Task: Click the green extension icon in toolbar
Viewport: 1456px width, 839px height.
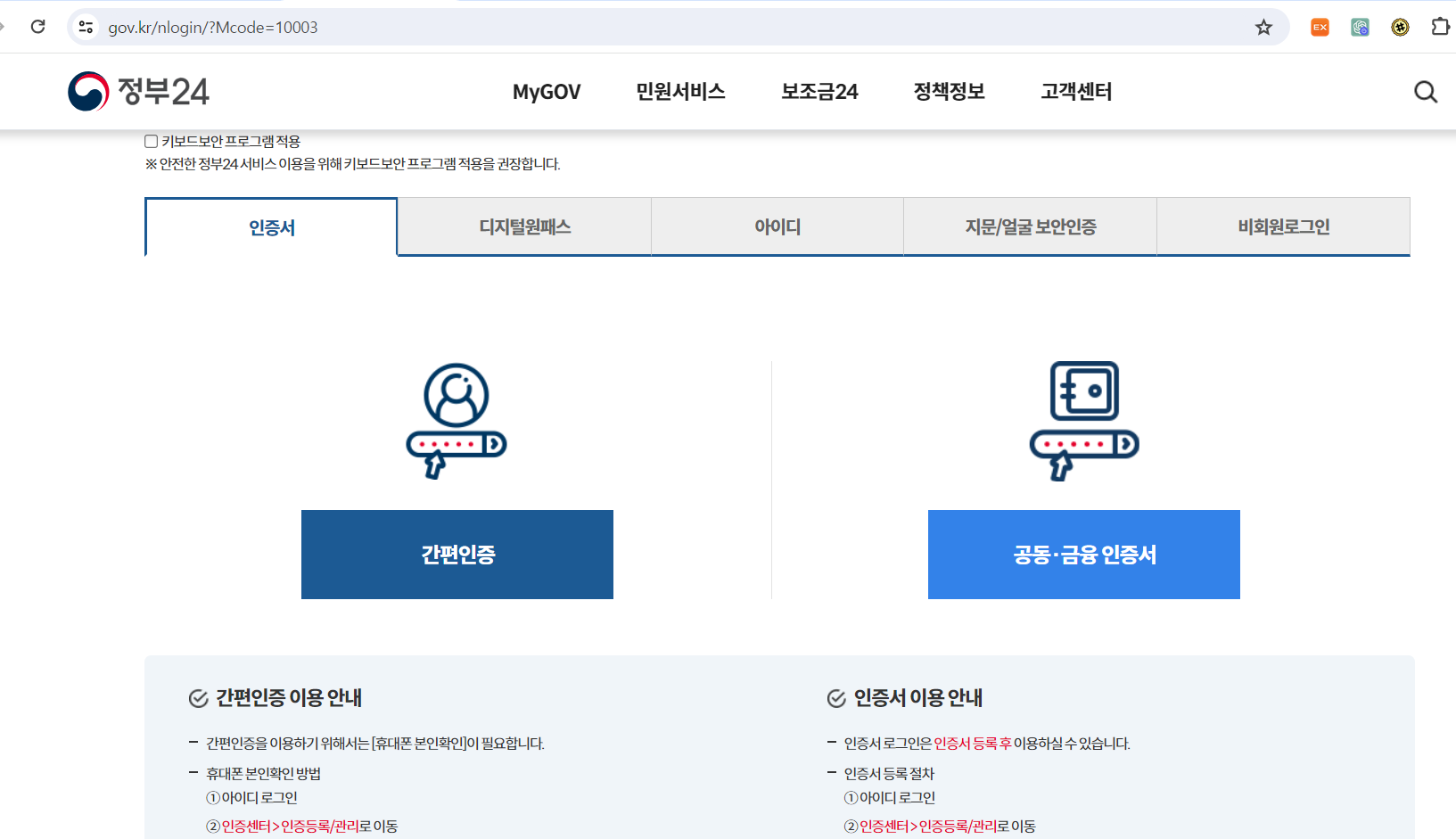Action: (1359, 27)
